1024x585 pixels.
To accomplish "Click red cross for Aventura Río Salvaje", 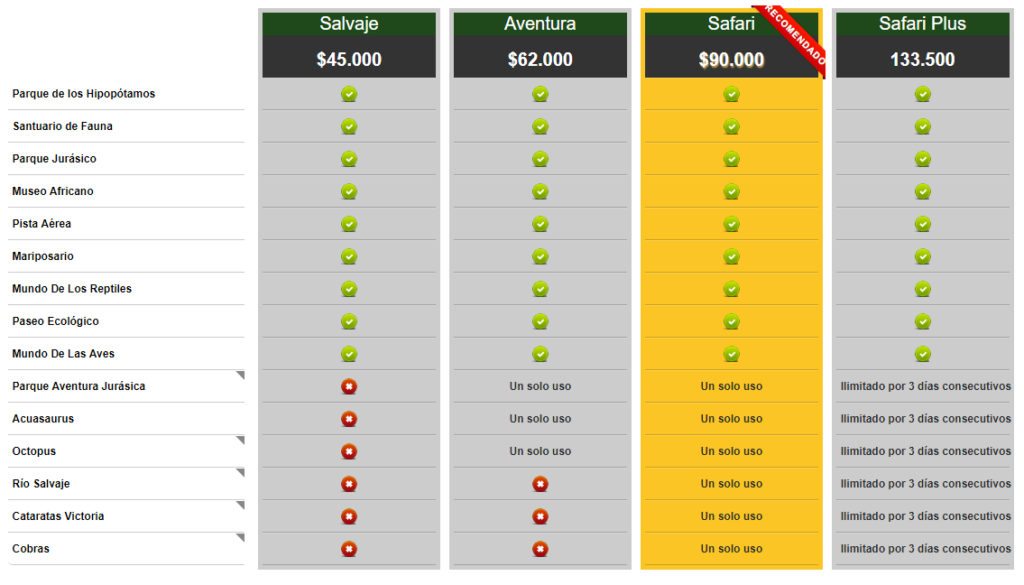I will click(x=540, y=484).
